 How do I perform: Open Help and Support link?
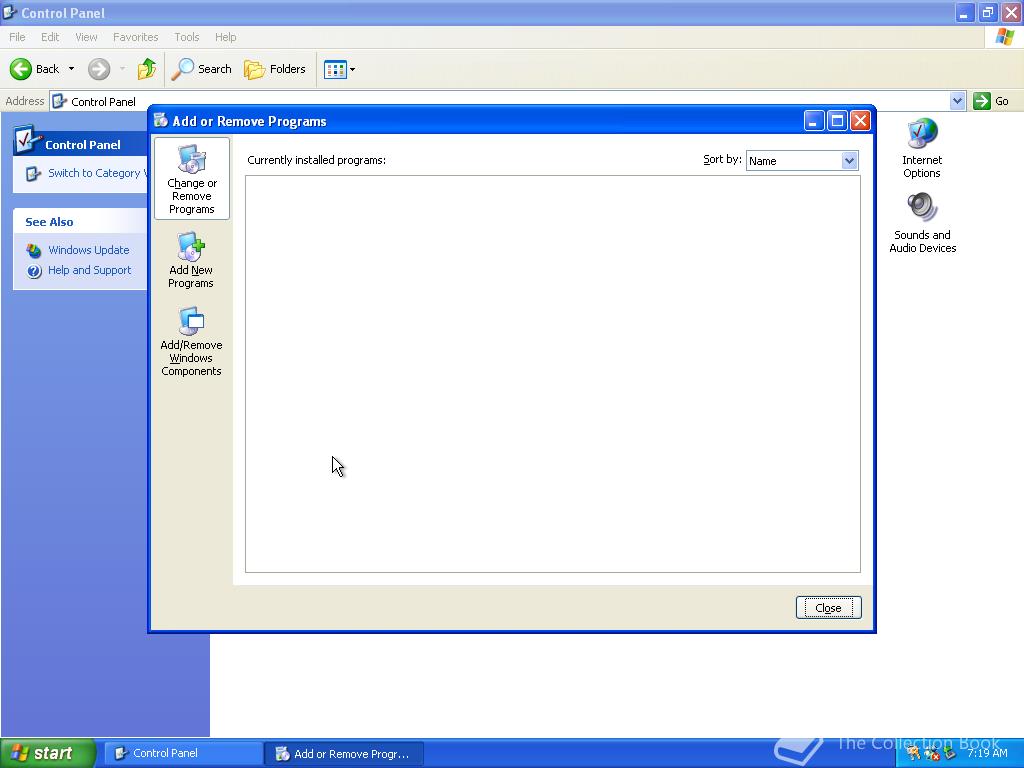click(89, 270)
